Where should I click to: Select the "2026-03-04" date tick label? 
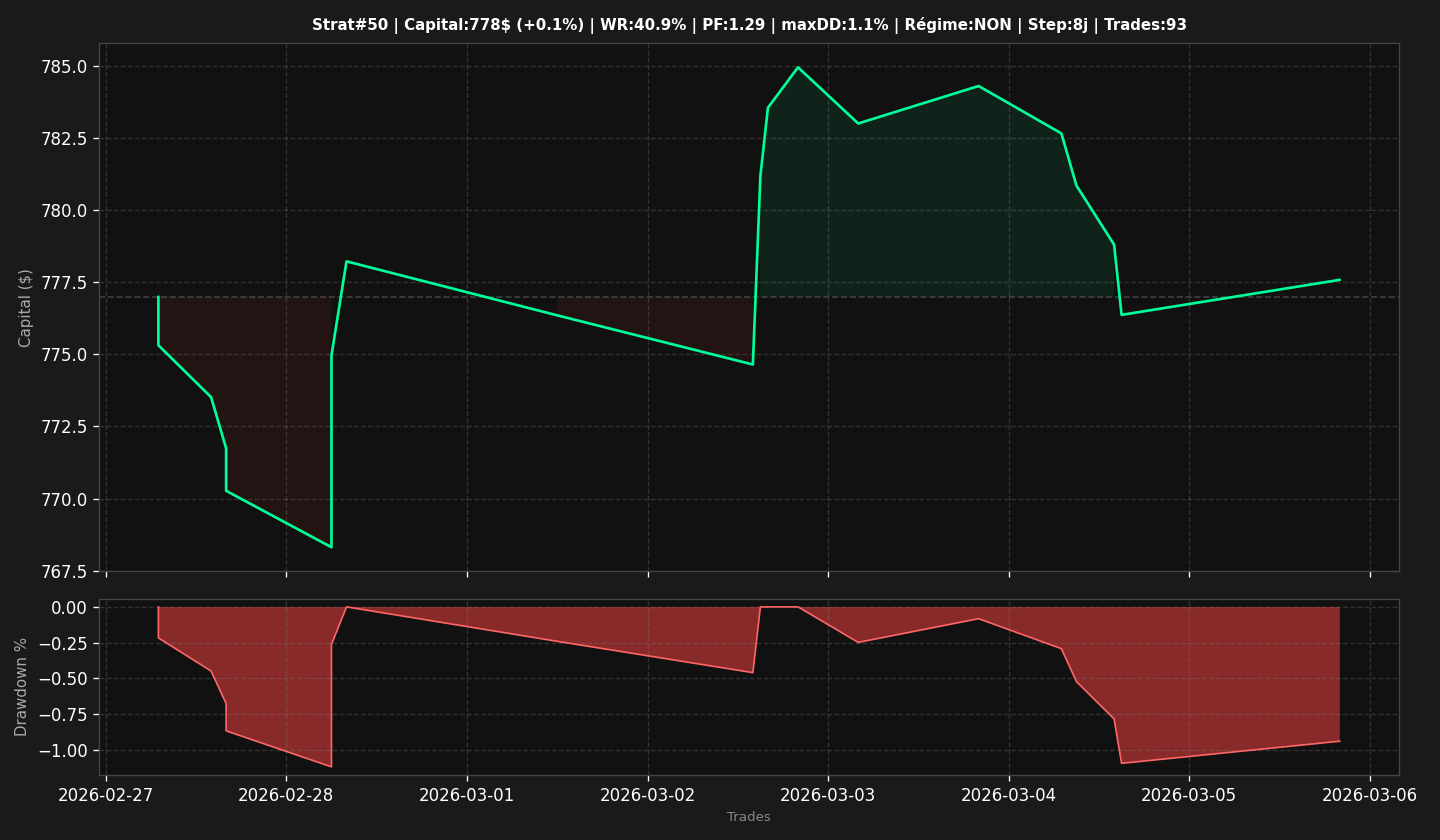point(1009,795)
